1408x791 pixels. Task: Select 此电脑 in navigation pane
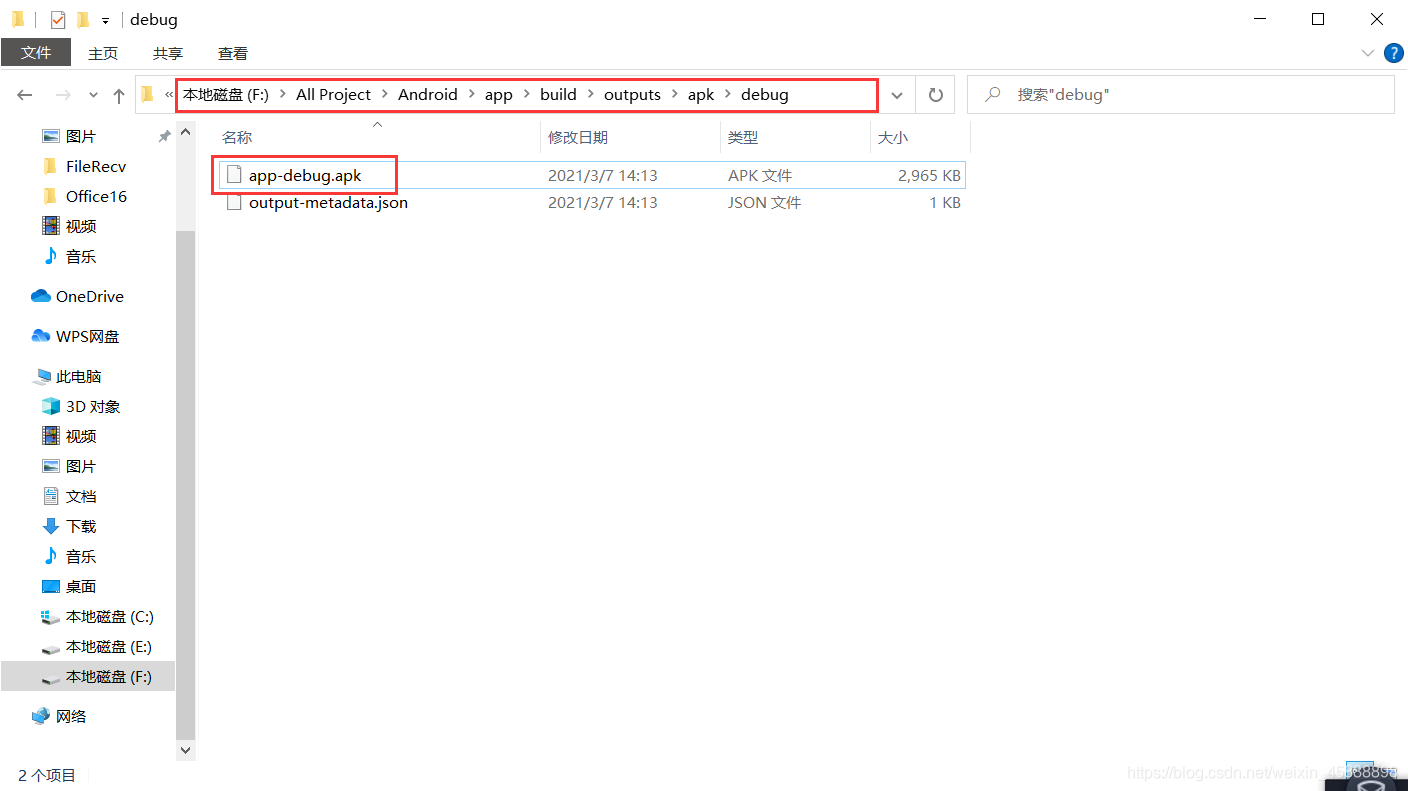pos(79,376)
